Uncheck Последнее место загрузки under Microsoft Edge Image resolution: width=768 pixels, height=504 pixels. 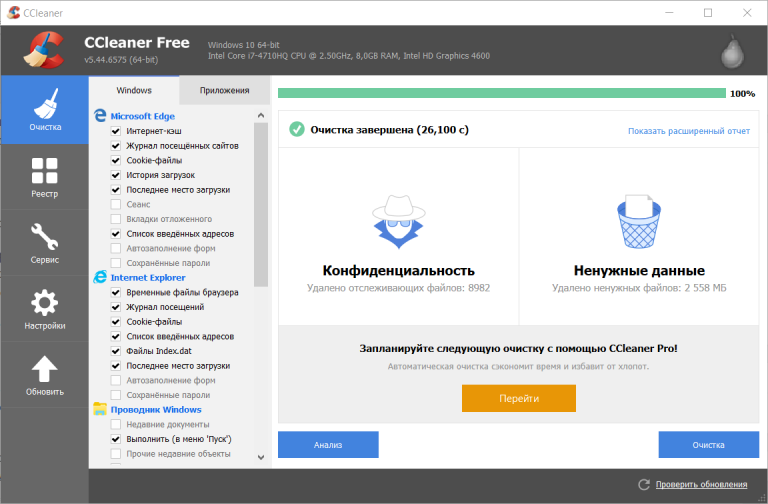coord(116,190)
